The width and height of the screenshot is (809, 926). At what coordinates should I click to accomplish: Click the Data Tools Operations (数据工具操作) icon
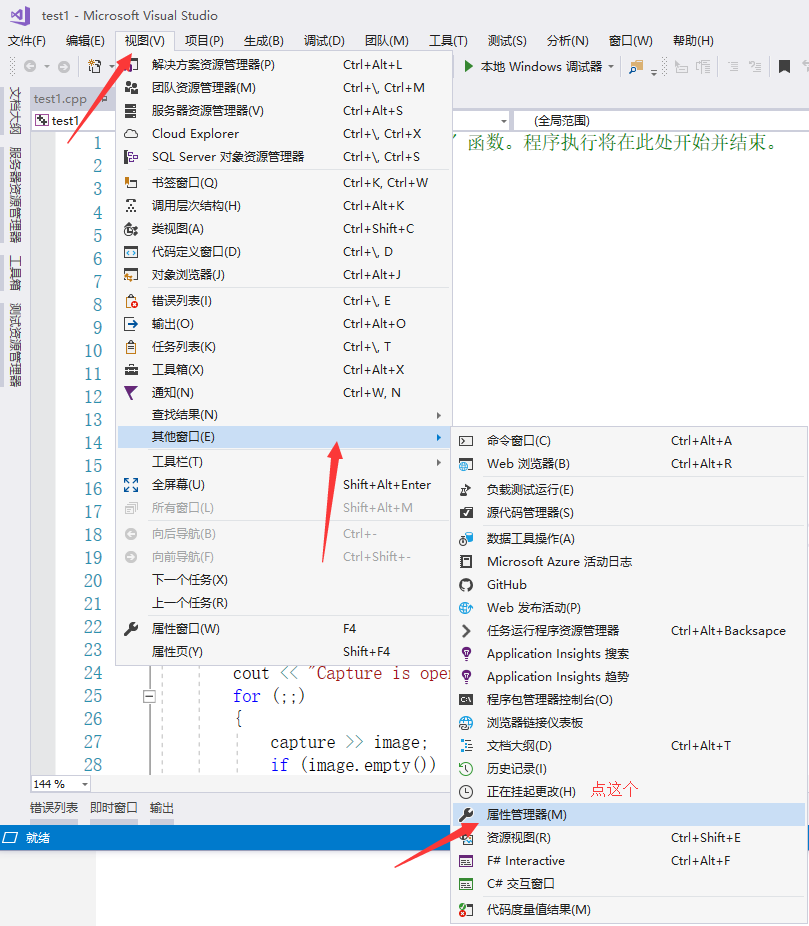click(x=466, y=539)
